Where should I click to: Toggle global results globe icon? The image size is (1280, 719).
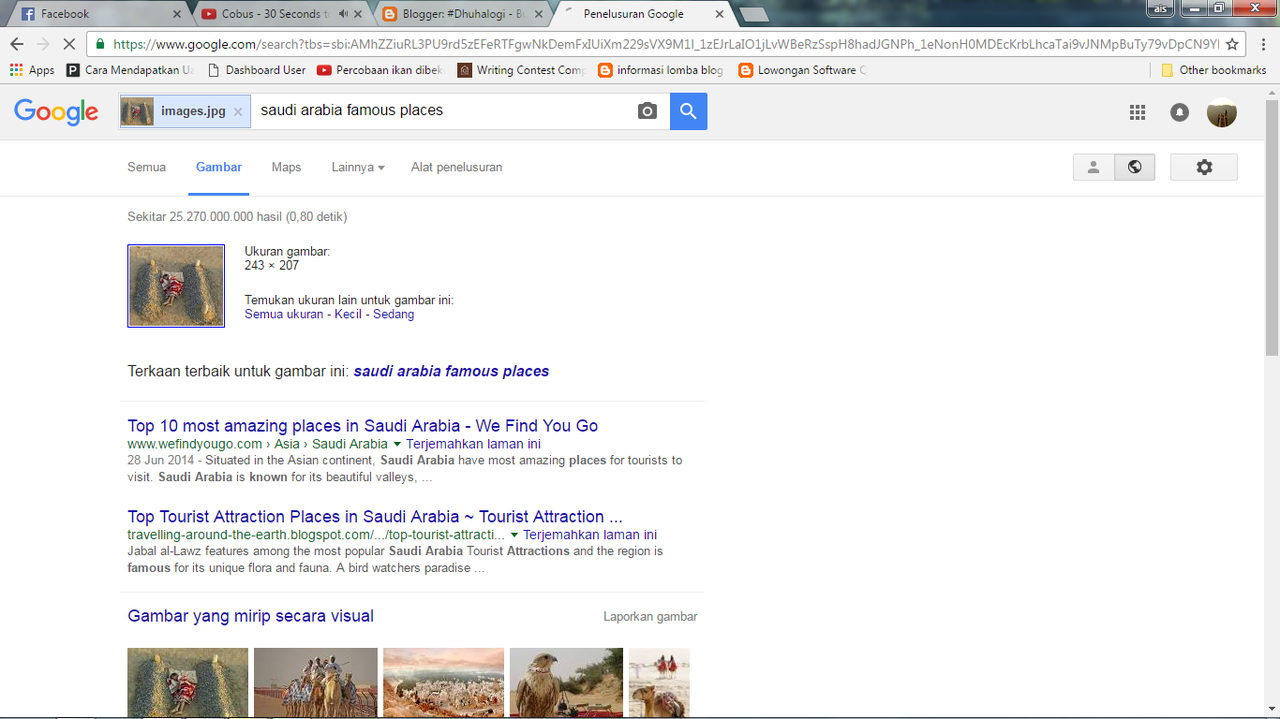point(1134,167)
